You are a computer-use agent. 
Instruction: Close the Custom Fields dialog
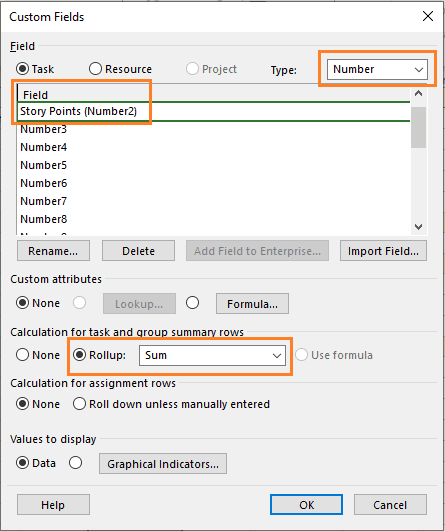coord(428,16)
